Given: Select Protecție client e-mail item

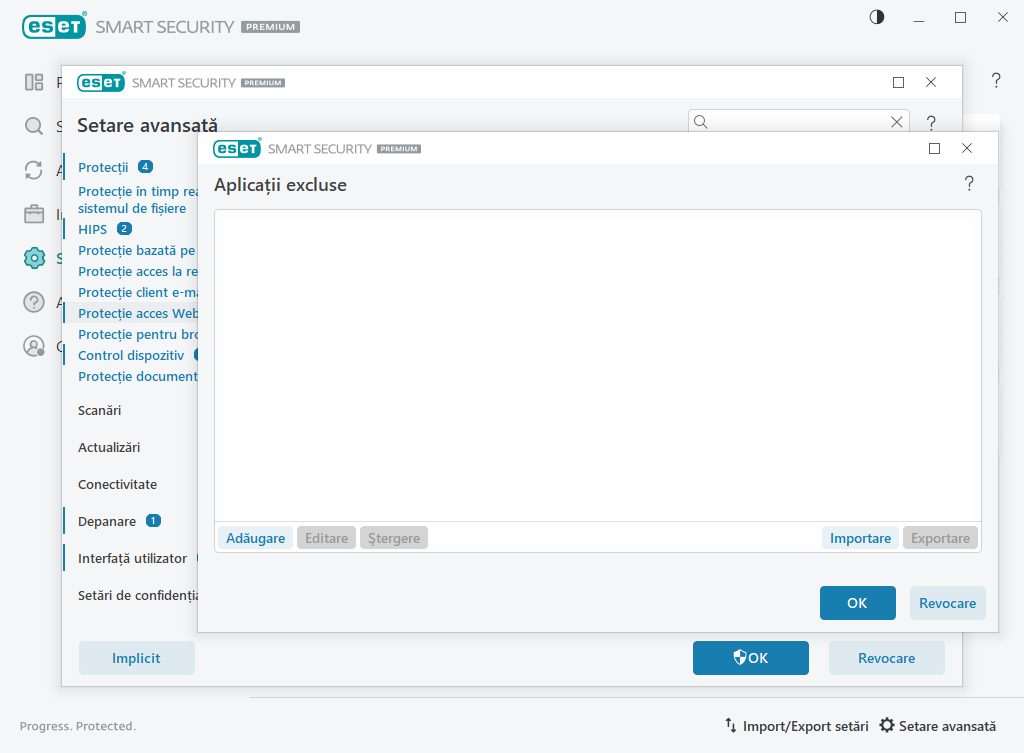Looking at the screenshot, I should [x=138, y=292].
